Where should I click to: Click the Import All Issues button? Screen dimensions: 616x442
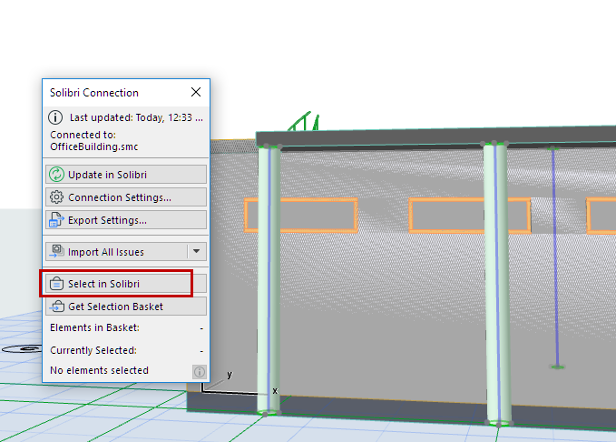click(x=115, y=251)
